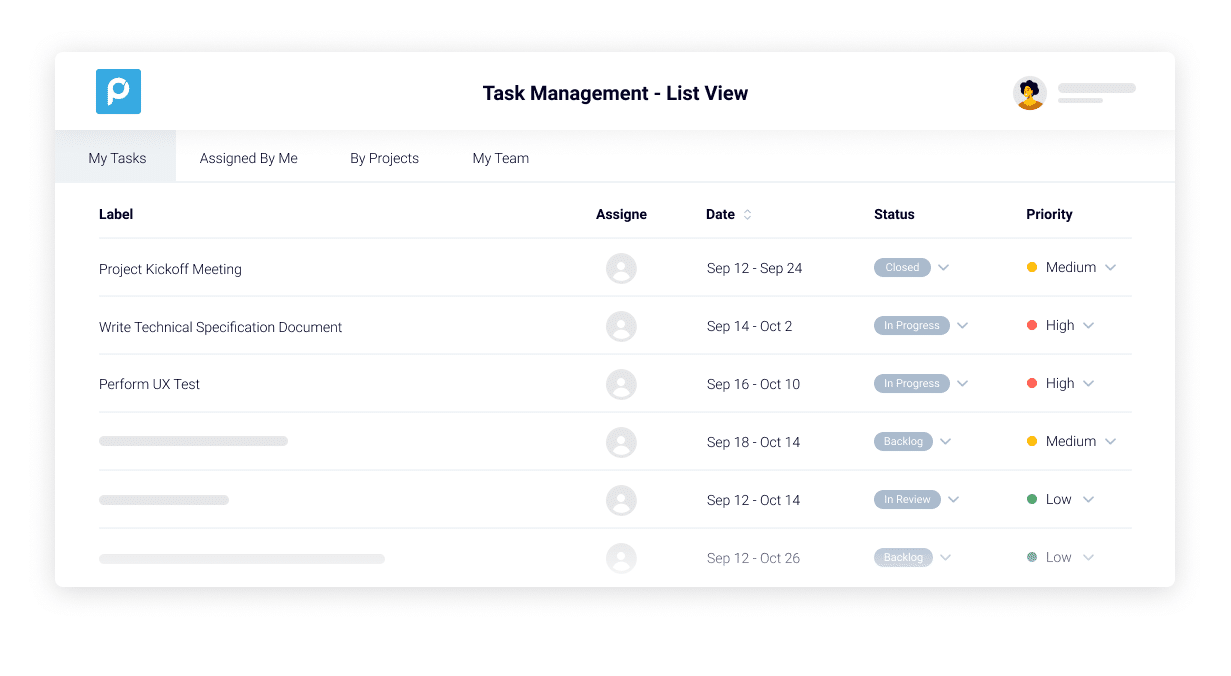Screen dimensions: 1231x676
Task: Expand the Closed status dropdown chevron
Action: (x=943, y=268)
